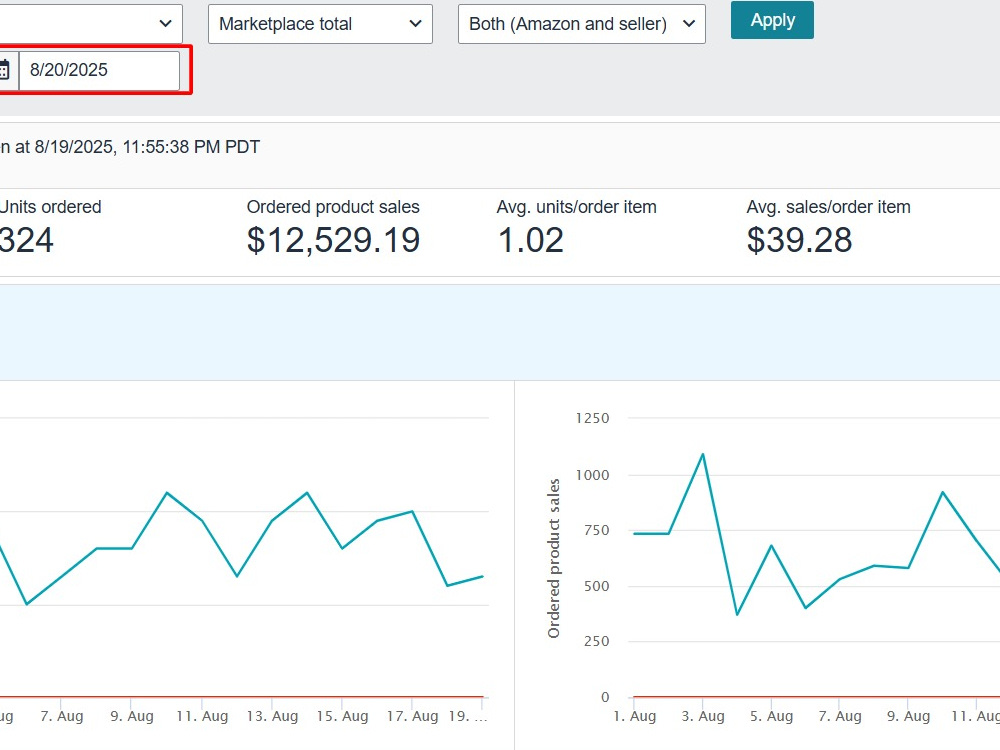Click the 10. Aug sales peak data point

[943, 492]
